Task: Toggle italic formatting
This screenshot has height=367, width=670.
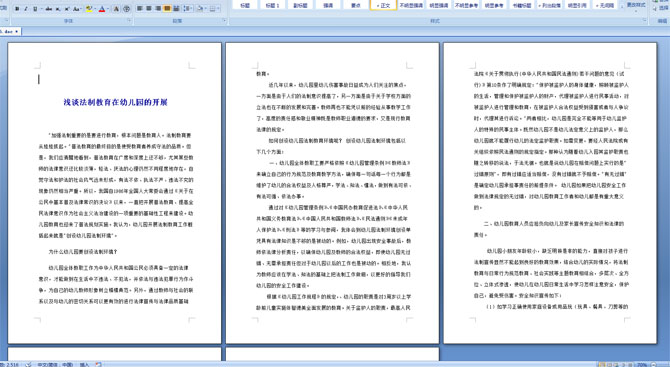Action: [26, 9]
